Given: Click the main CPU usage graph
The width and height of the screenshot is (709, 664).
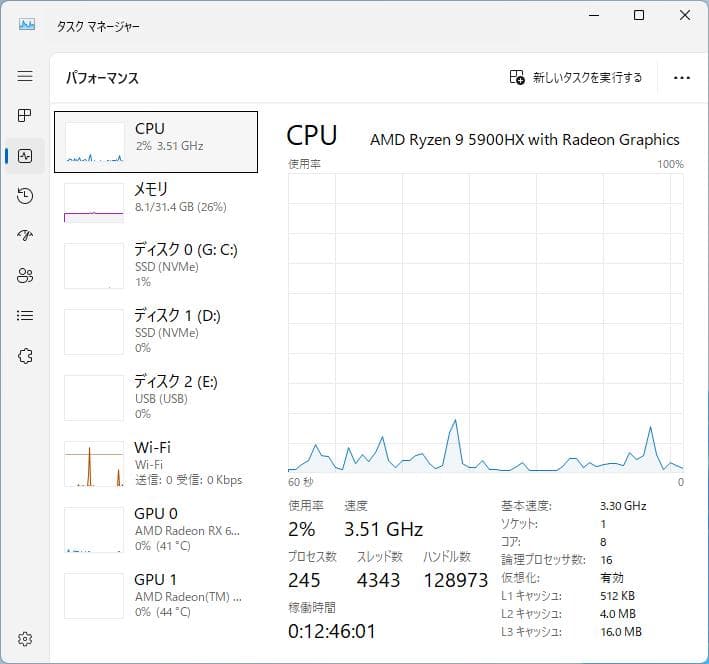Looking at the screenshot, I should [x=486, y=323].
